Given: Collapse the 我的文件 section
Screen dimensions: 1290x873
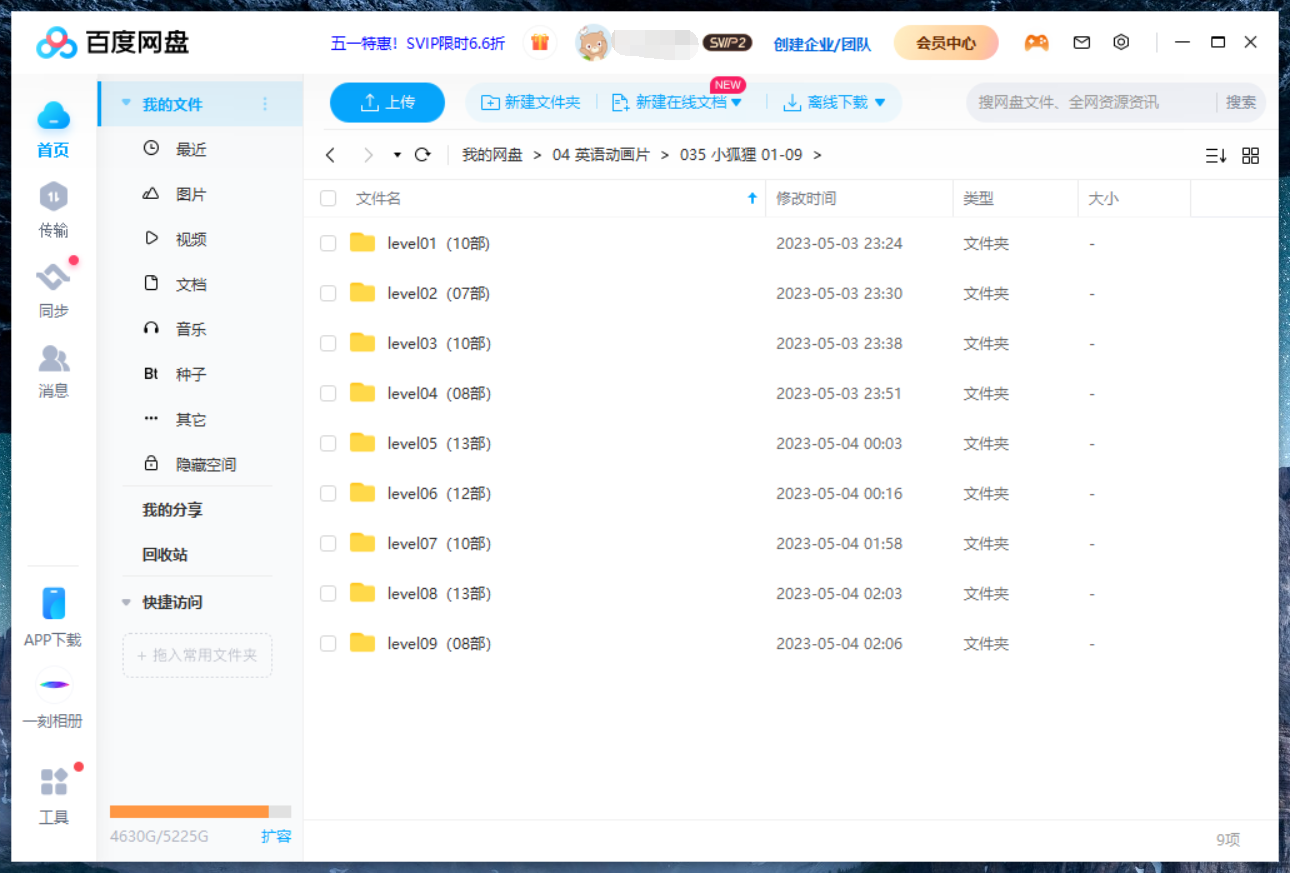Looking at the screenshot, I should [125, 102].
